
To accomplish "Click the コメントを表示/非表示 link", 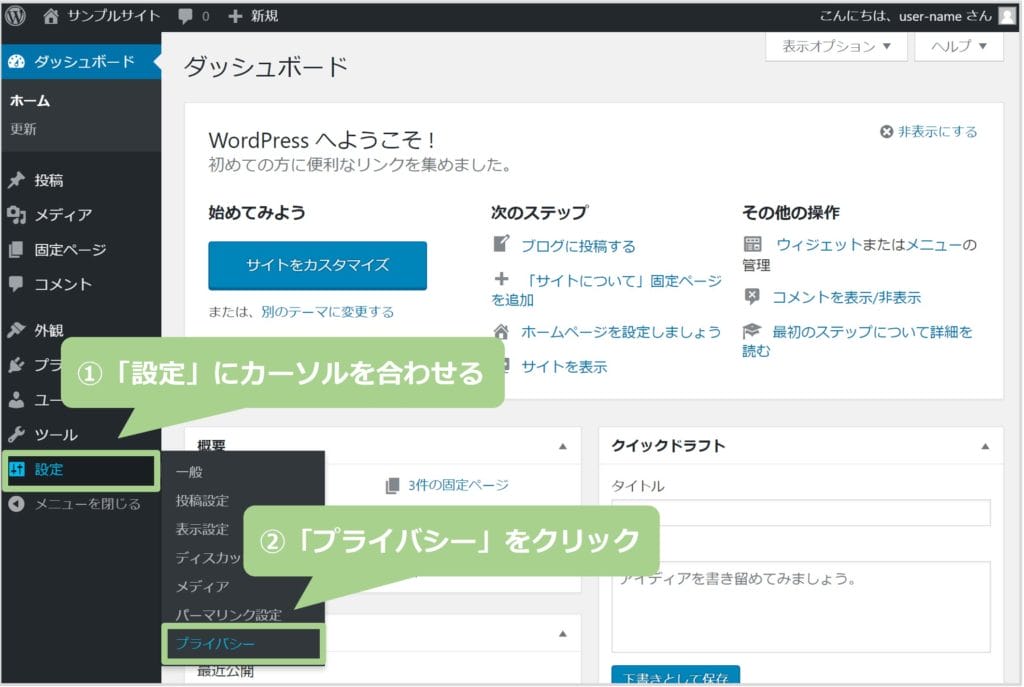I will coord(846,298).
